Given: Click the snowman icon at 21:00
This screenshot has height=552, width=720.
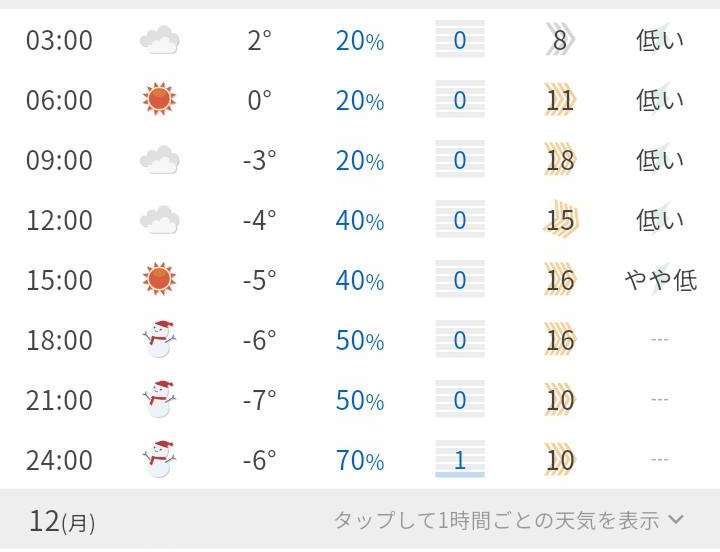Looking at the screenshot, I should coord(160,400).
